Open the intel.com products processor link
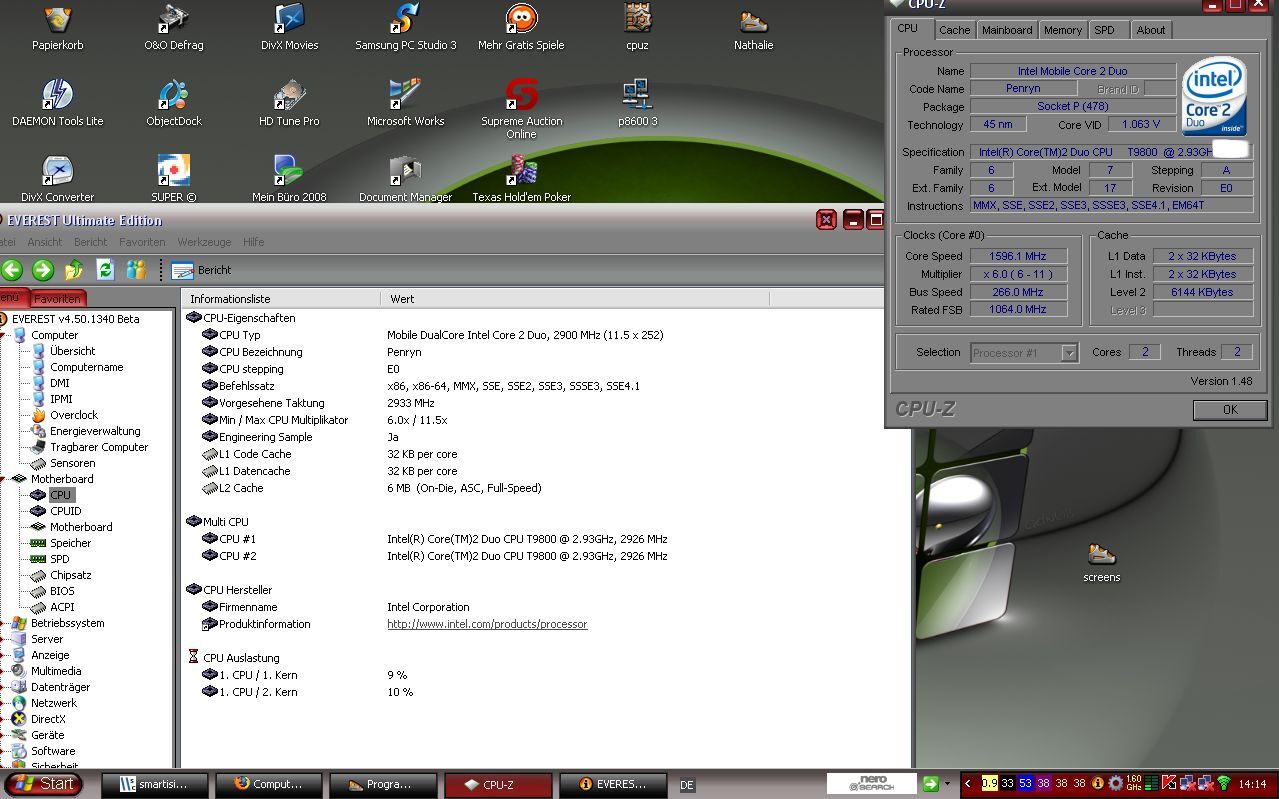 [x=487, y=624]
